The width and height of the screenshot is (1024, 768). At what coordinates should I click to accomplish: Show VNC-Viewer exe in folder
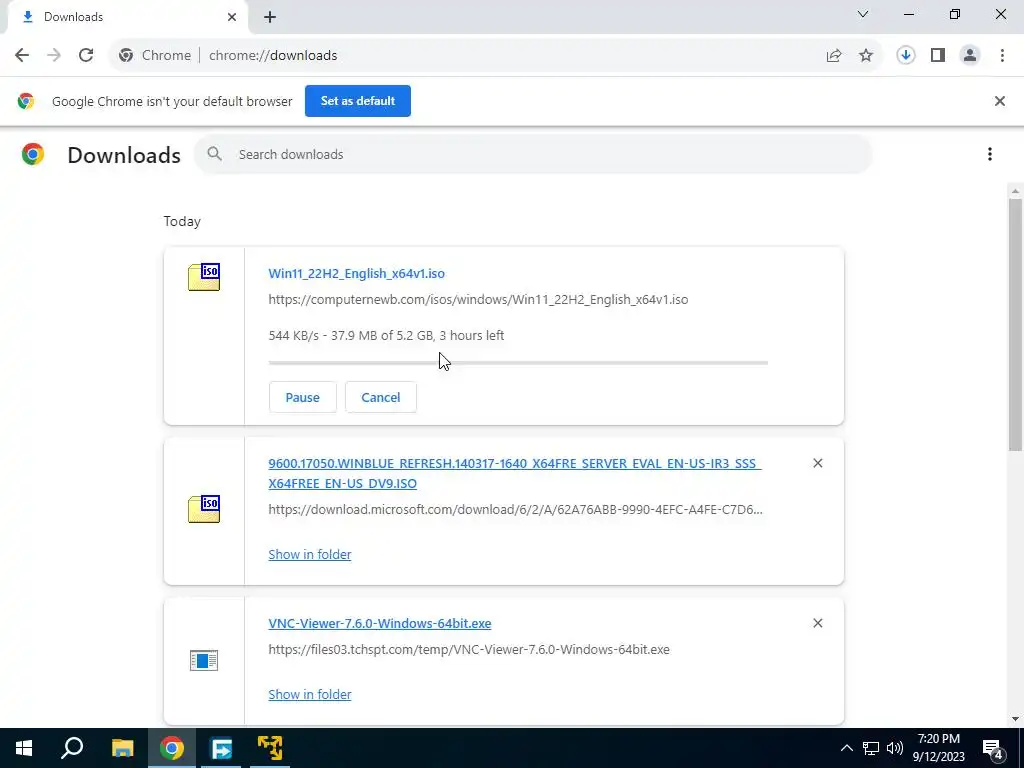(x=310, y=694)
